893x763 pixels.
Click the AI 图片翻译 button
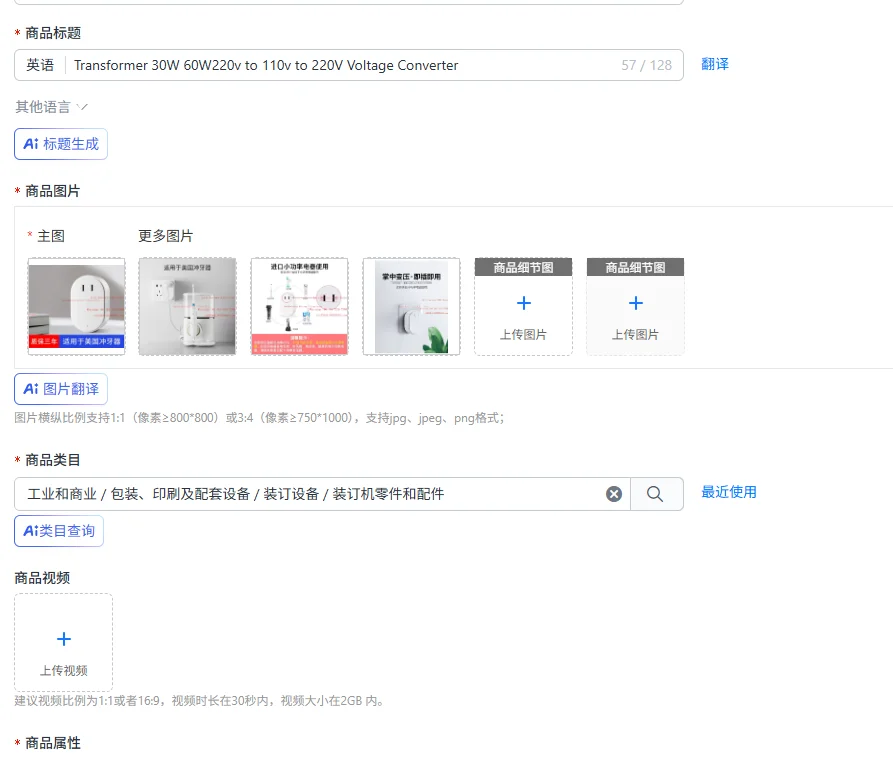61,389
